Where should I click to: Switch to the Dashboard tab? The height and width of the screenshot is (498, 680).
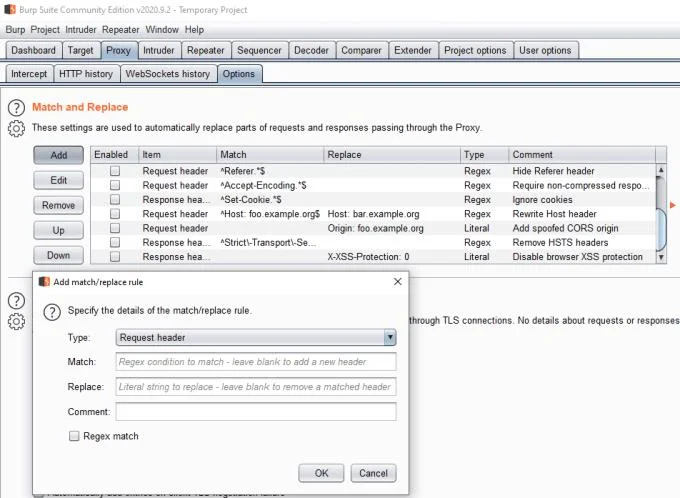coord(33,50)
